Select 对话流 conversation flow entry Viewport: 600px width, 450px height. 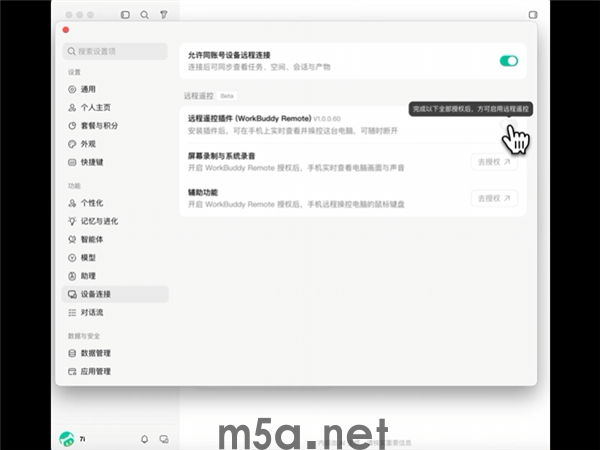pyautogui.click(x=115, y=313)
